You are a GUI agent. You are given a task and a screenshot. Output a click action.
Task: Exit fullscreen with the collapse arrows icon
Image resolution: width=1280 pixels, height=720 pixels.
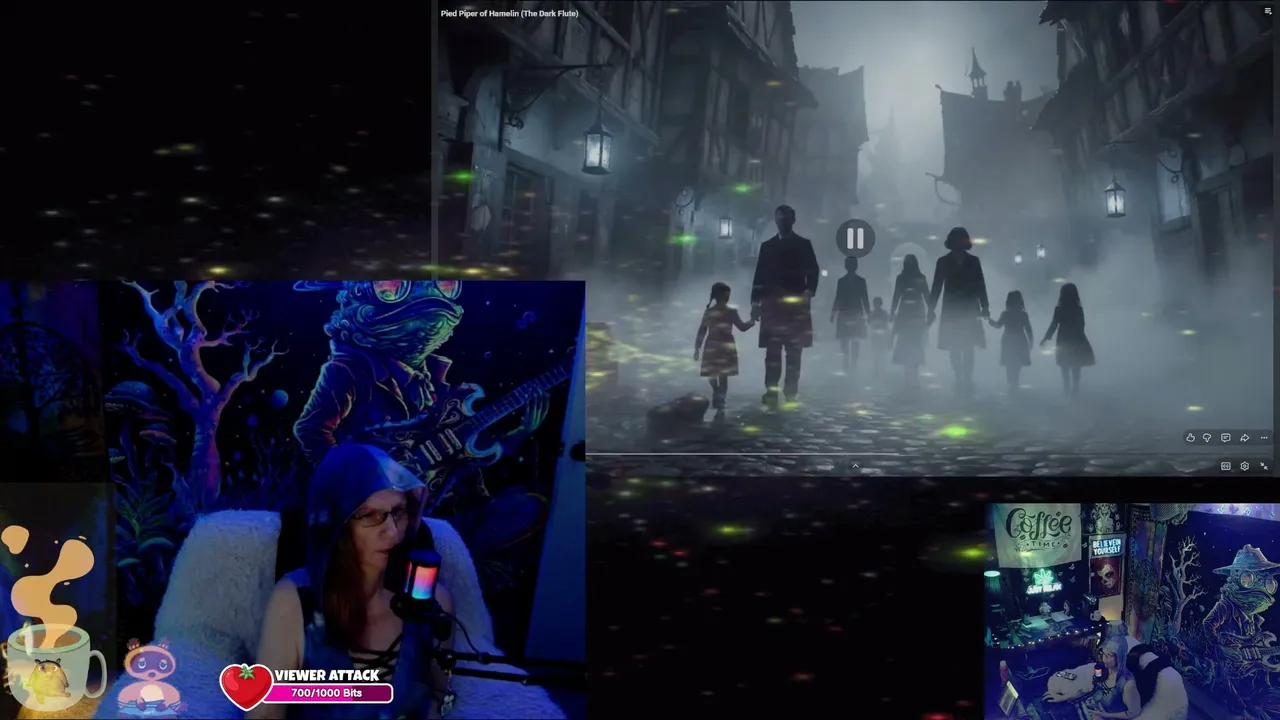coord(1264,466)
